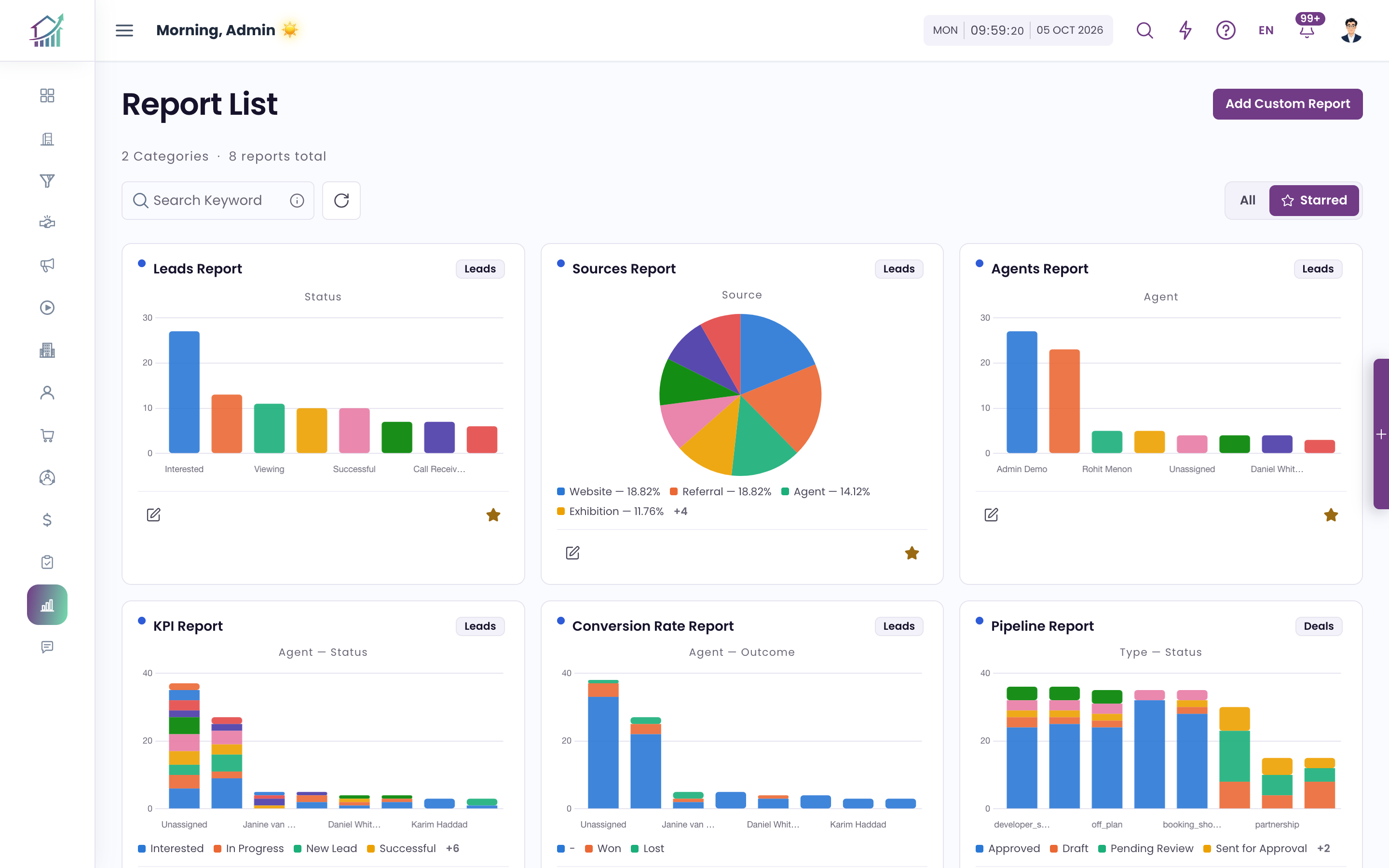
Task: Open the megaphone campaigns sidebar icon
Action: 47,265
